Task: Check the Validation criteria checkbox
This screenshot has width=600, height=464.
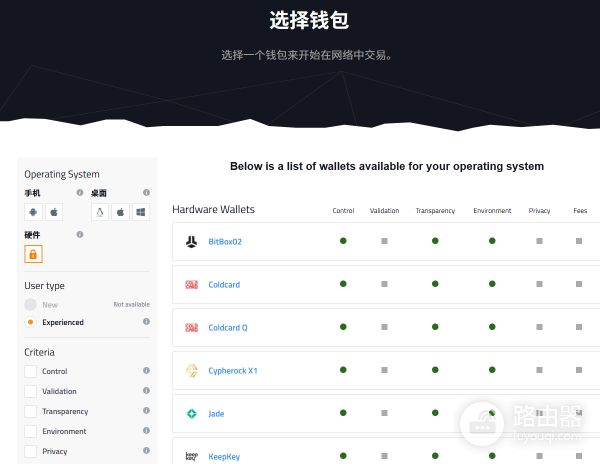Action: click(31, 392)
